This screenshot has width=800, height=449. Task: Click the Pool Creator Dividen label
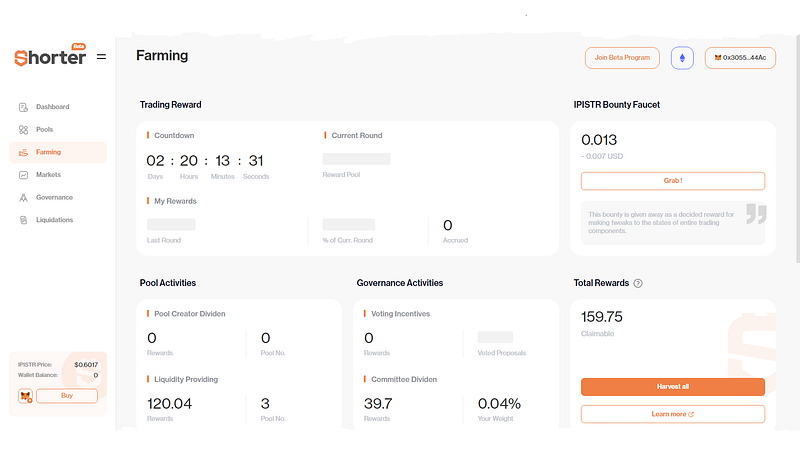pos(189,314)
